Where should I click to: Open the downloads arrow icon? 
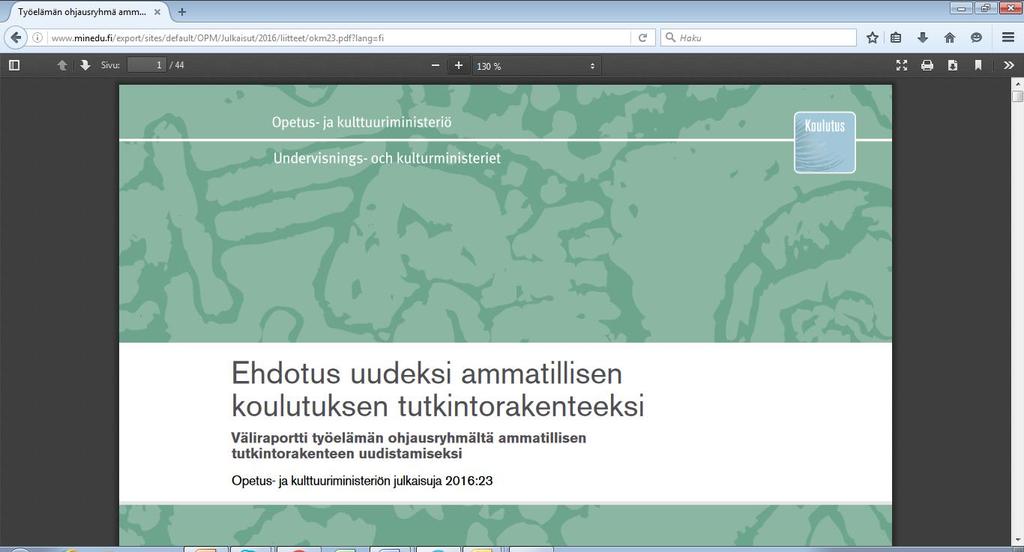[923, 38]
